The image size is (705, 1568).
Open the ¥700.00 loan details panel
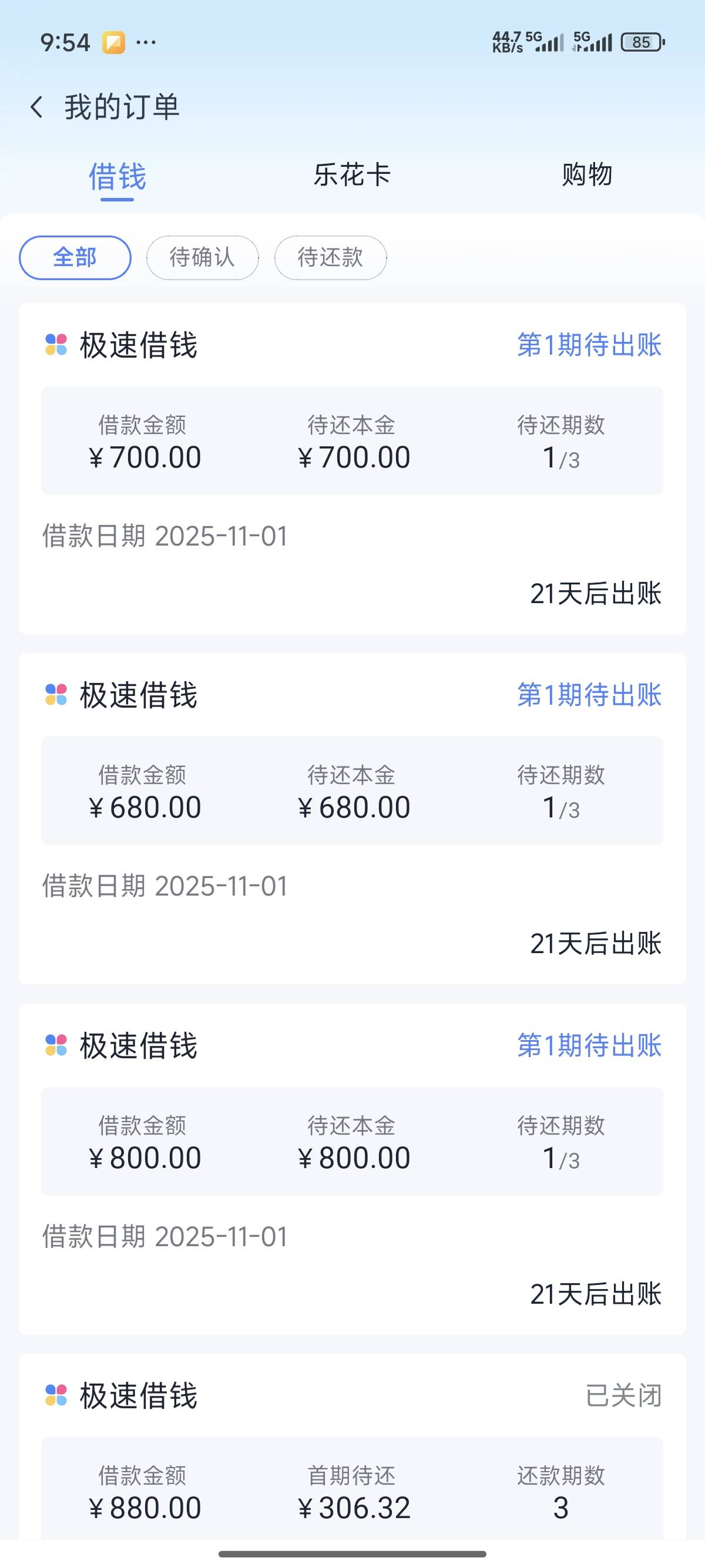pyautogui.click(x=352, y=440)
